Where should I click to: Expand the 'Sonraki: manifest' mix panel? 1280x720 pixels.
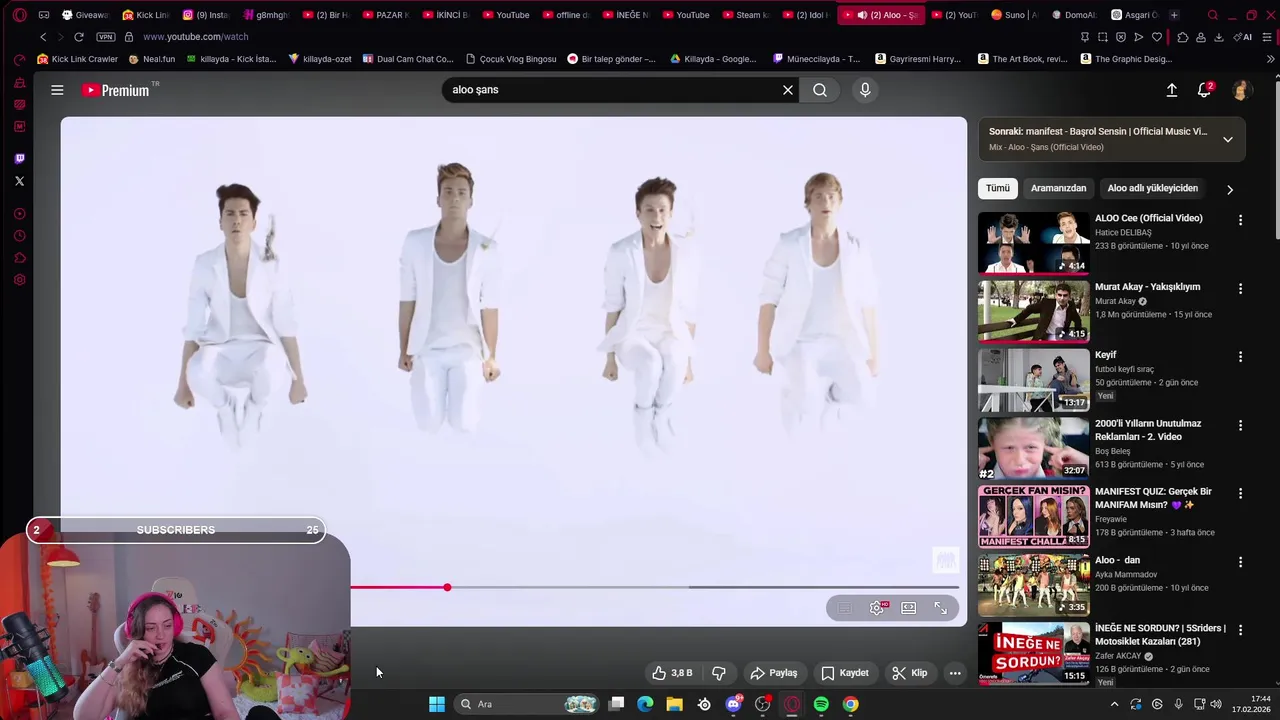[x=1228, y=139]
